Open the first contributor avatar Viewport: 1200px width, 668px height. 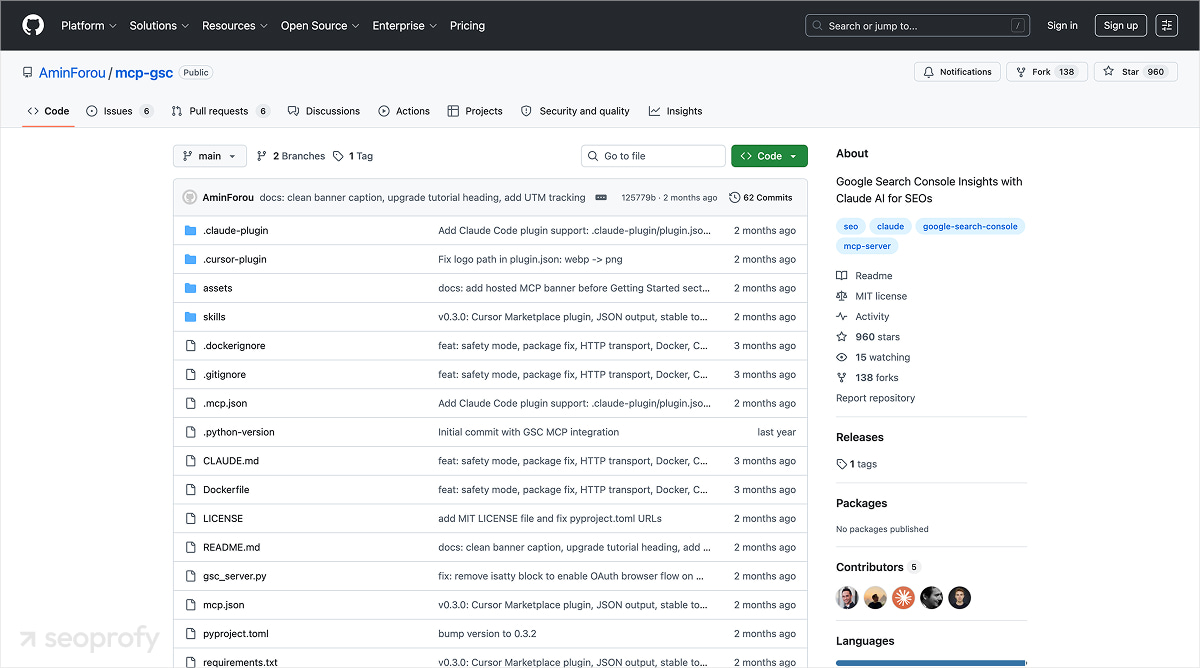[x=847, y=598]
